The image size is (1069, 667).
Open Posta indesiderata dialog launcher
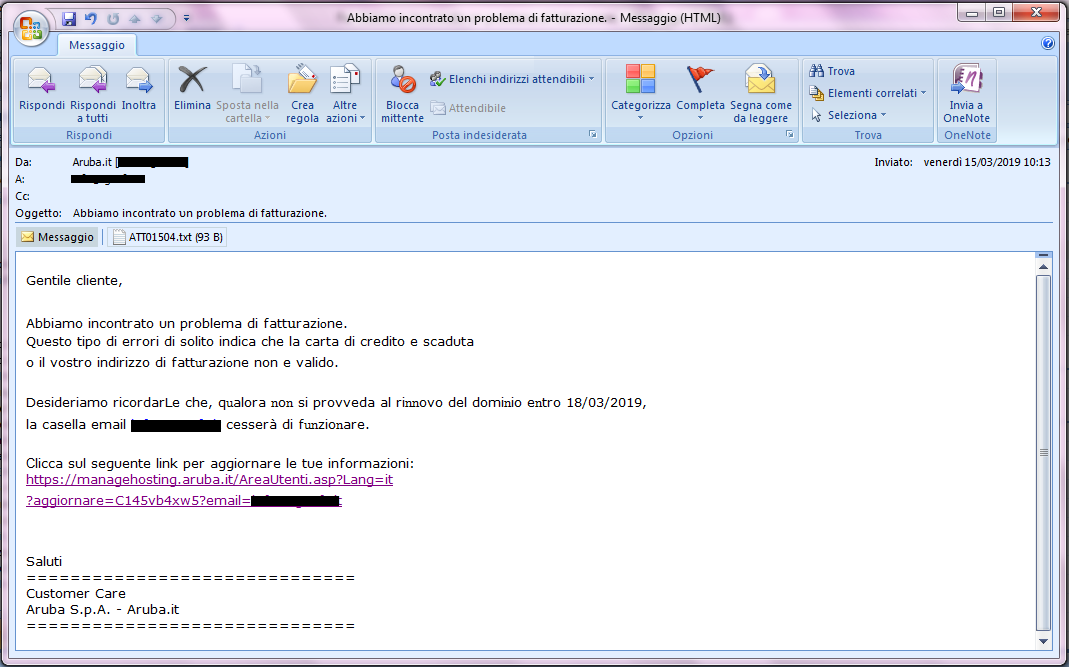pos(592,135)
